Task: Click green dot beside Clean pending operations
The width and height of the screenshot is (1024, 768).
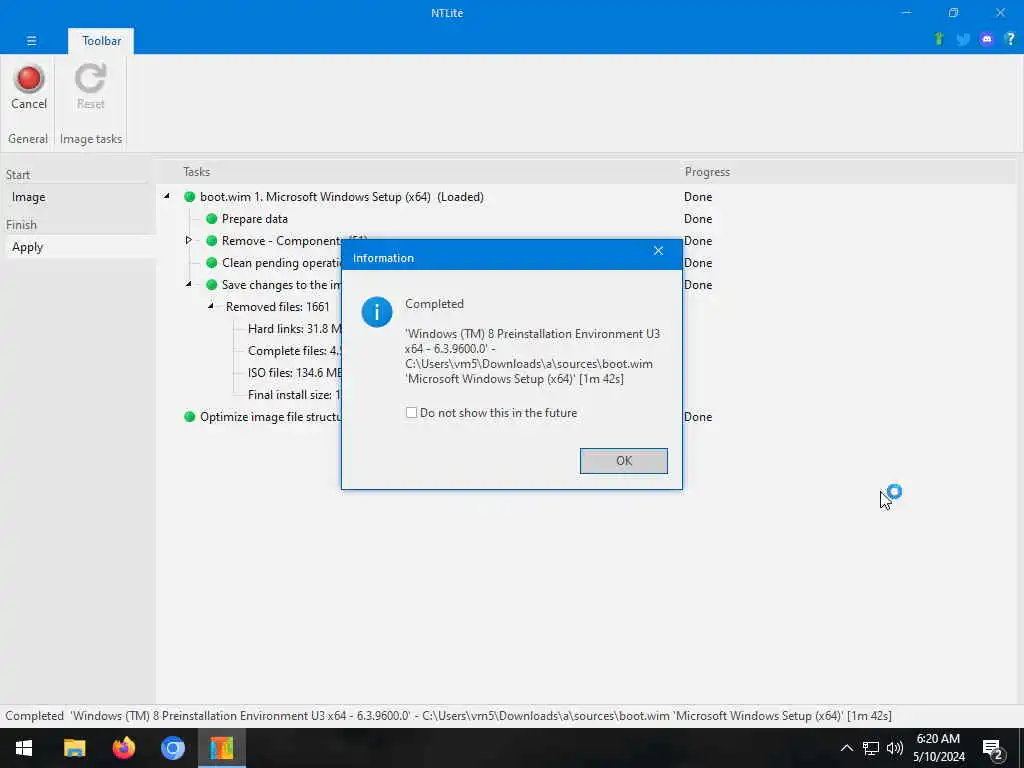Action: pos(211,263)
